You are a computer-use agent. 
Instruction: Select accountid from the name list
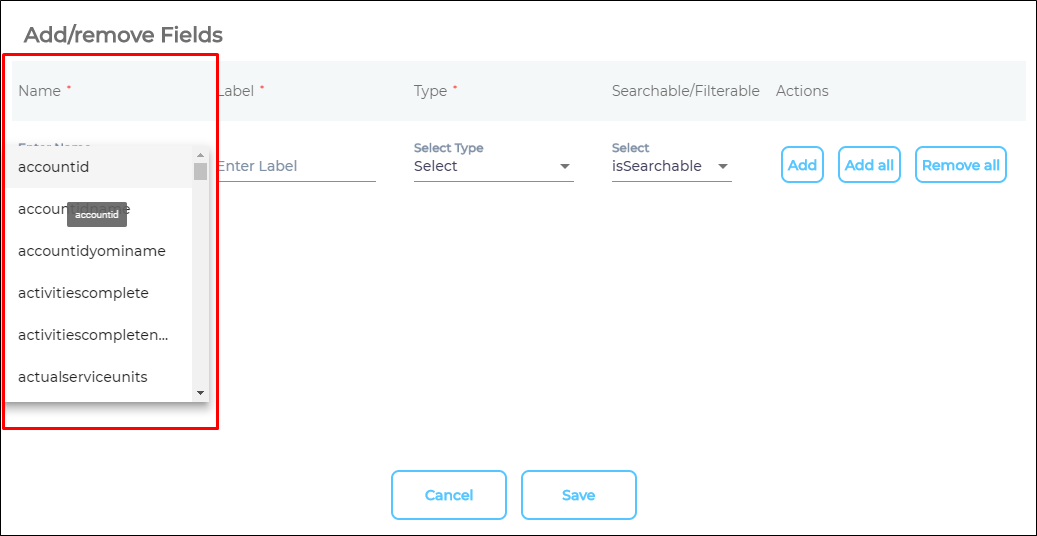point(54,167)
